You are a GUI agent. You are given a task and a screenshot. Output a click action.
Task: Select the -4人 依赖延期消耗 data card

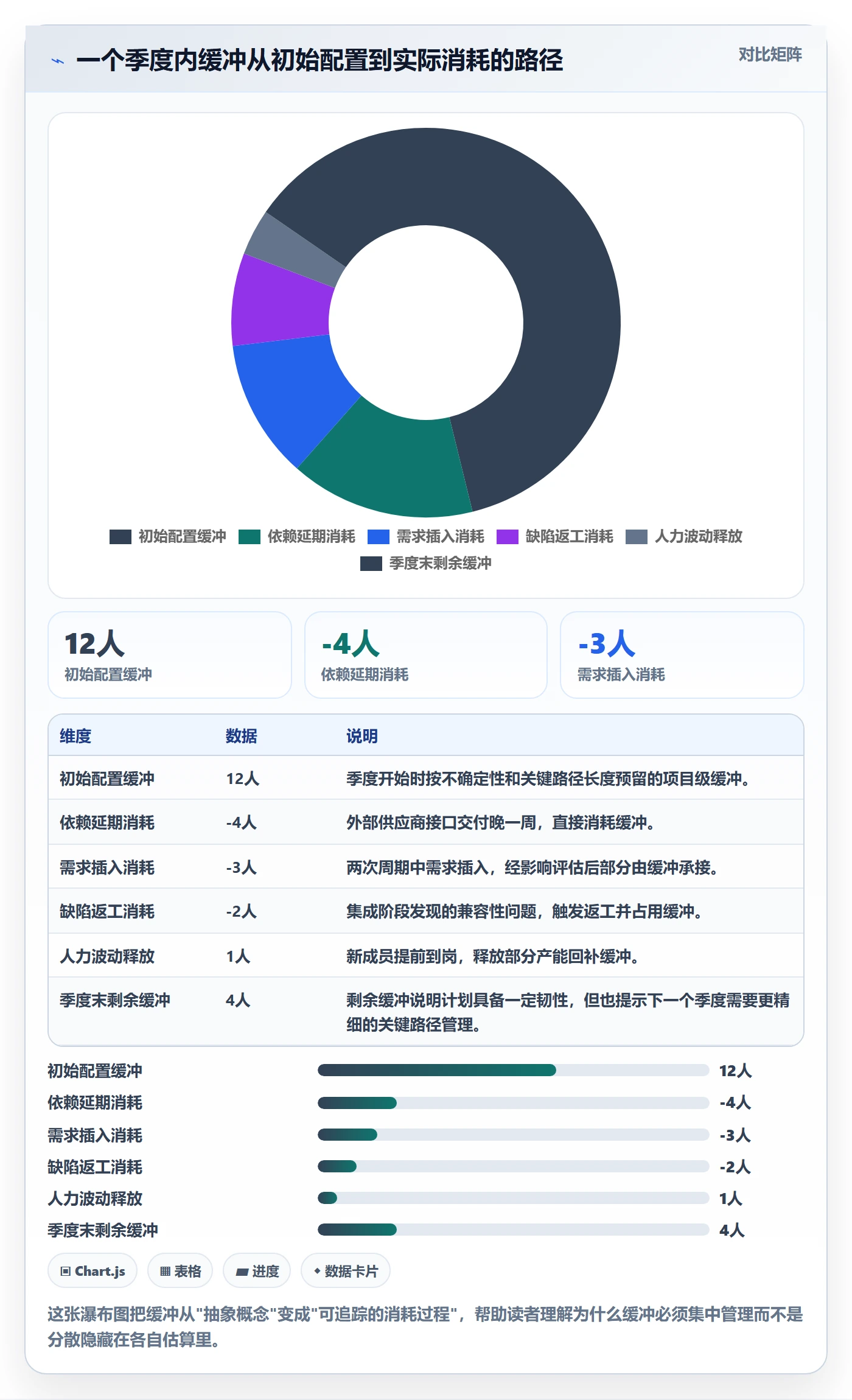pos(426,655)
